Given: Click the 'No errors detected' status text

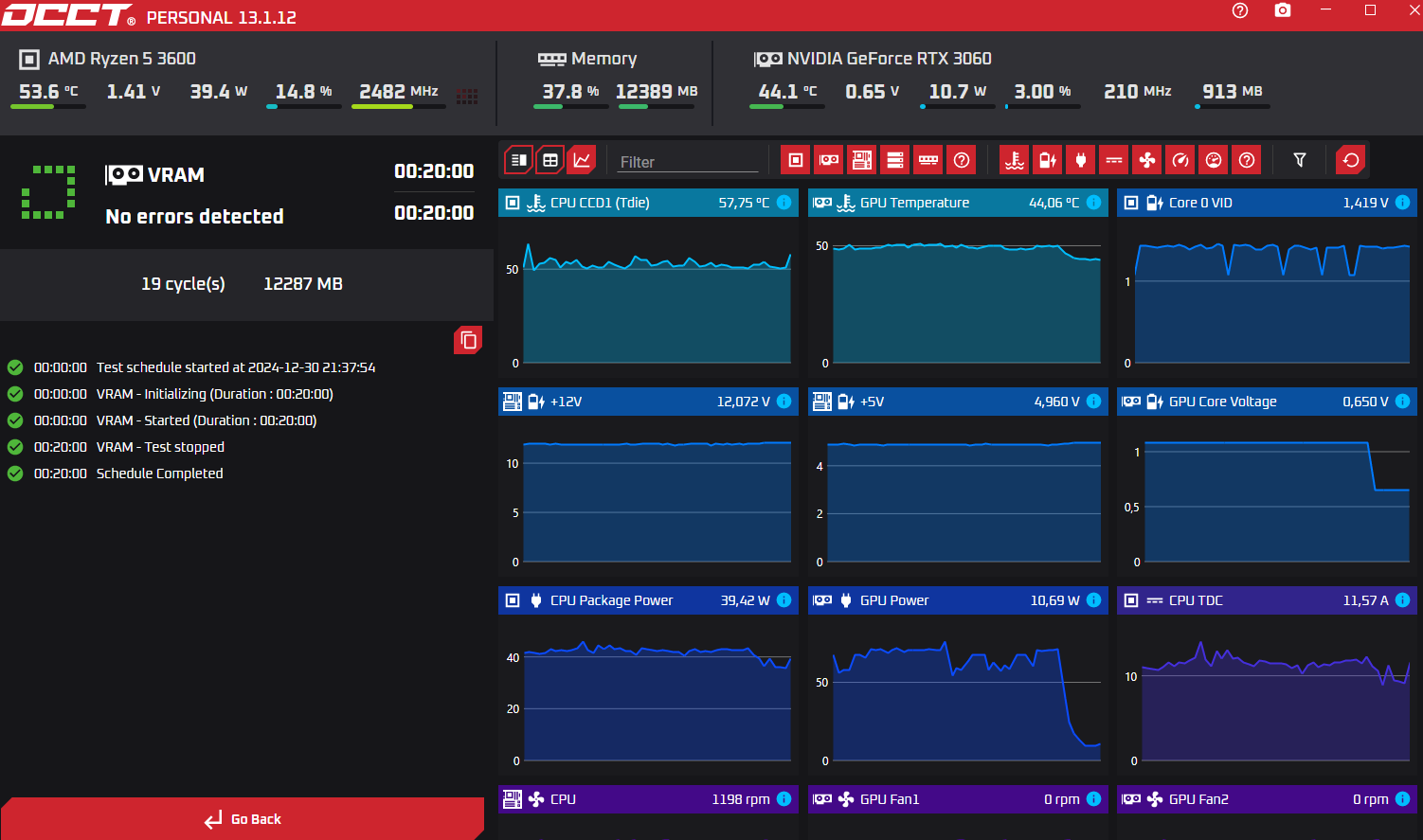Looking at the screenshot, I should click(x=195, y=217).
